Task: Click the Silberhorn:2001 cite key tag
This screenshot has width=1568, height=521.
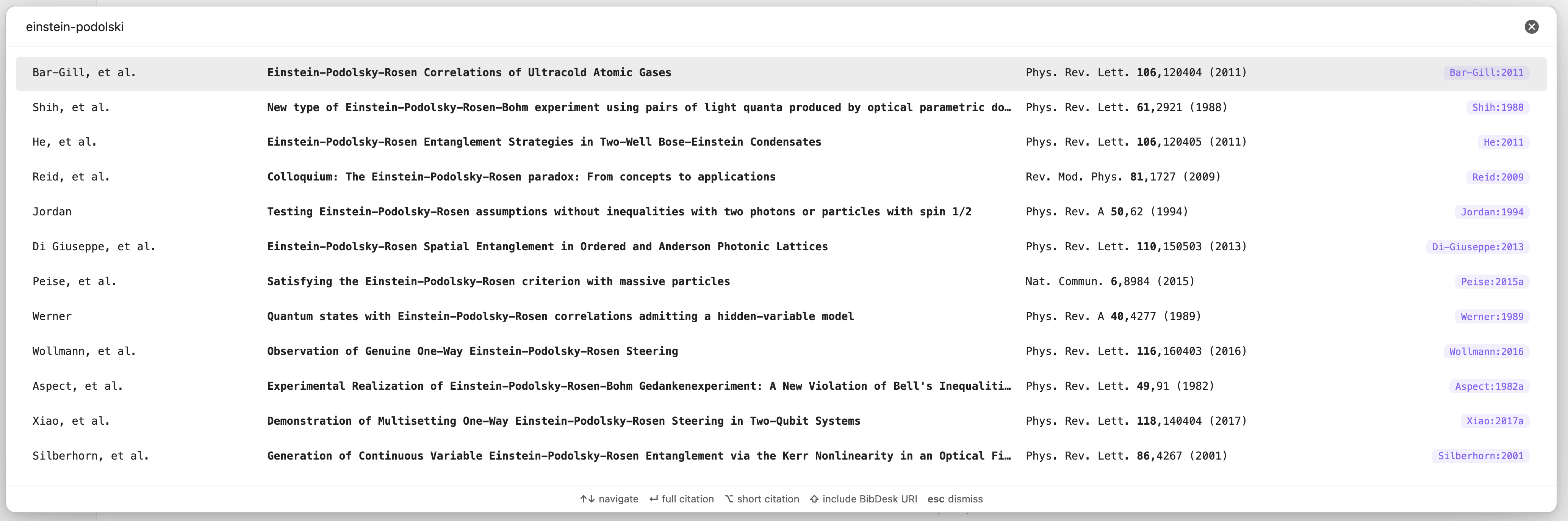Action: (x=1480, y=456)
